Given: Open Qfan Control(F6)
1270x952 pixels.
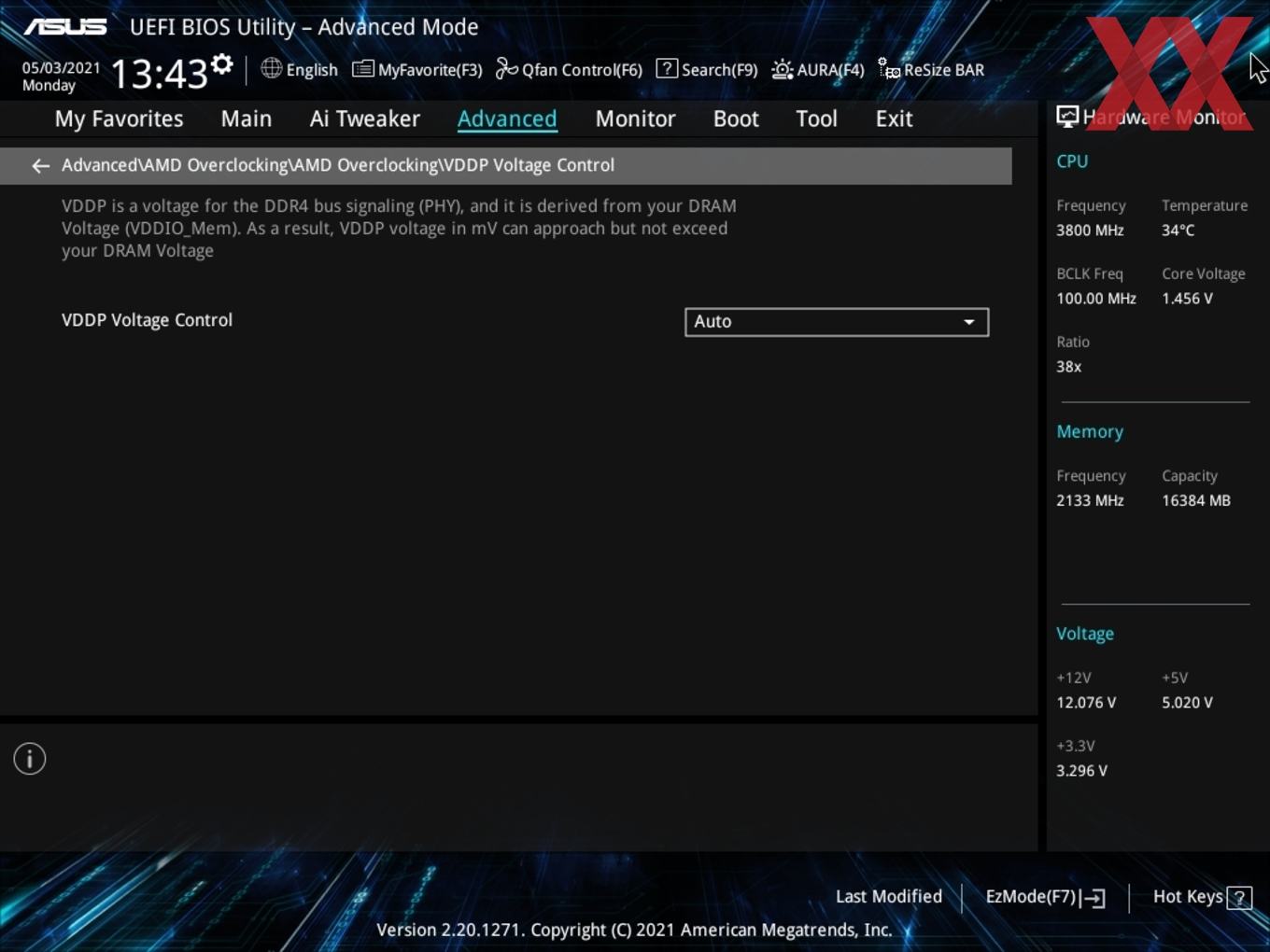Looking at the screenshot, I should point(569,70).
